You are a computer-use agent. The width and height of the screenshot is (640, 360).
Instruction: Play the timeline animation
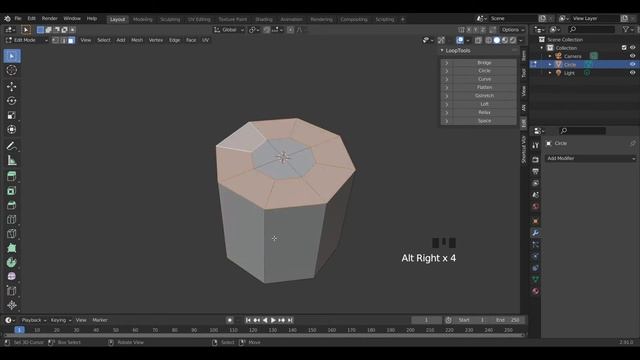click(x=273, y=320)
